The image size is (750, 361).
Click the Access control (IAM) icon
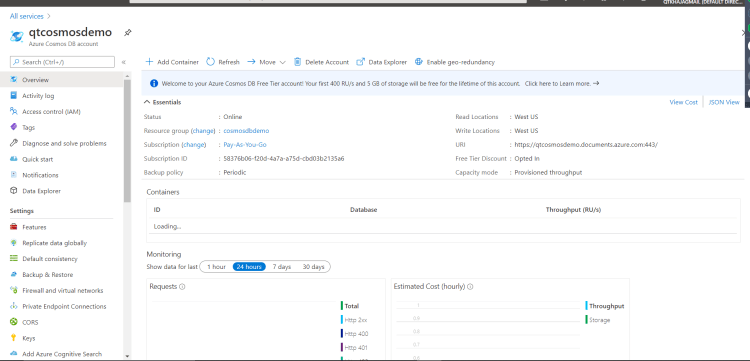click(14, 111)
